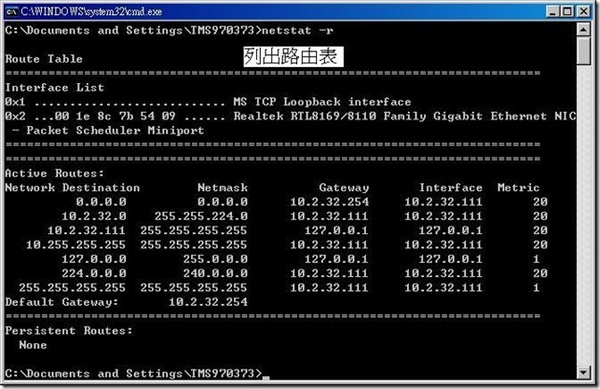
Task: Click the "0x2" interface index
Action: coord(15,116)
